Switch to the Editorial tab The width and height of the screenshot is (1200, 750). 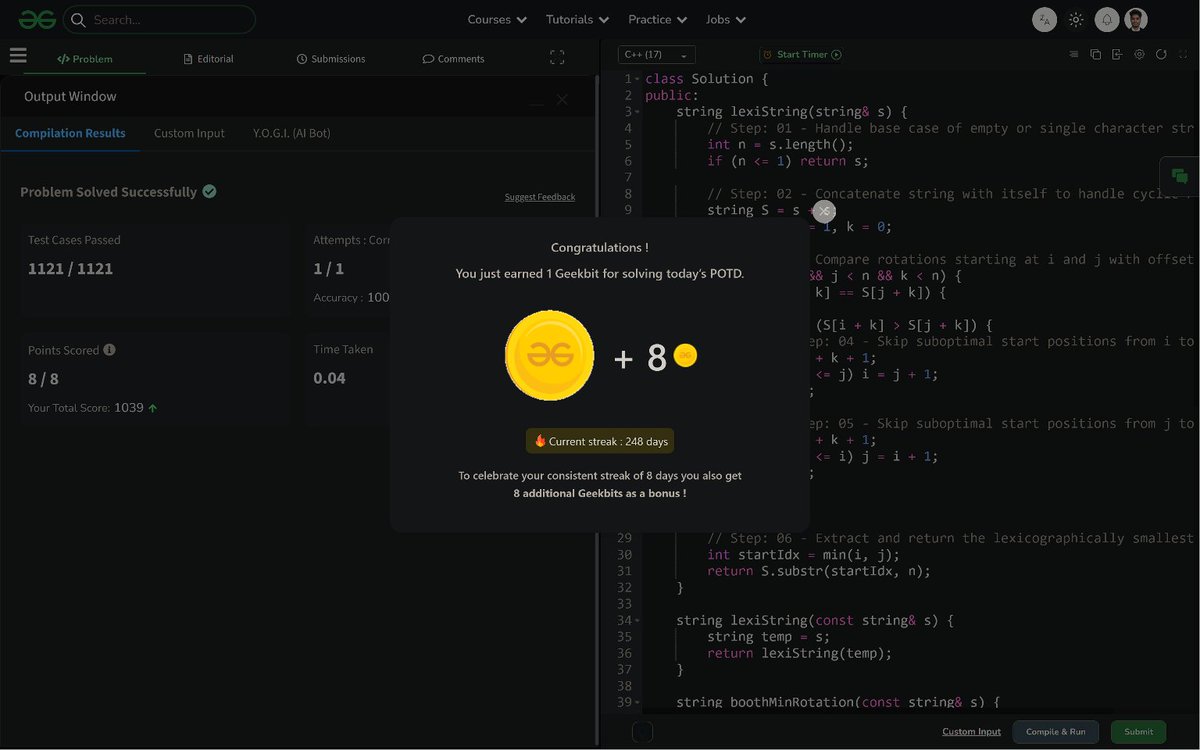click(x=208, y=59)
